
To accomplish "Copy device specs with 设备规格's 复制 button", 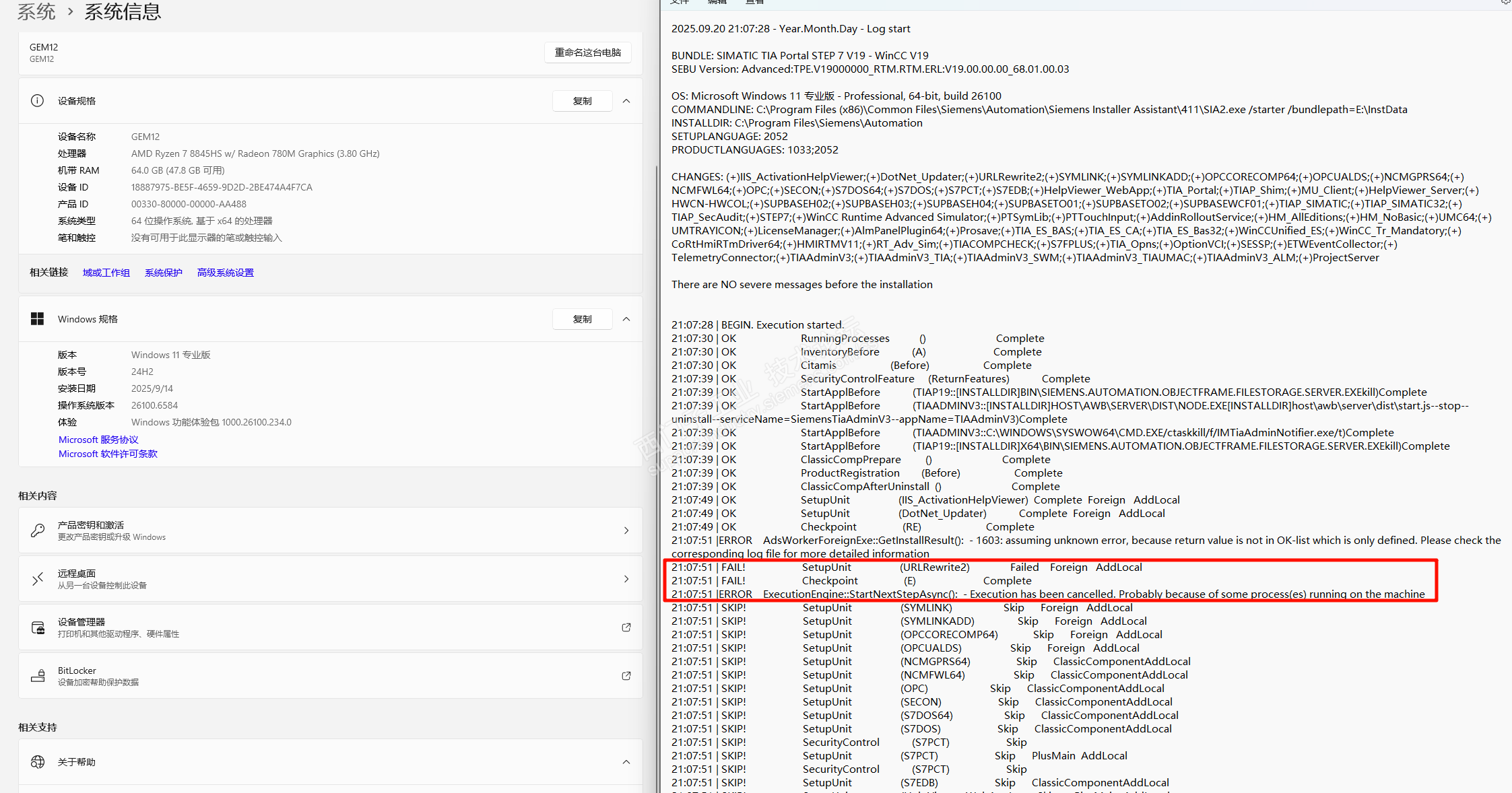I will coord(582,101).
